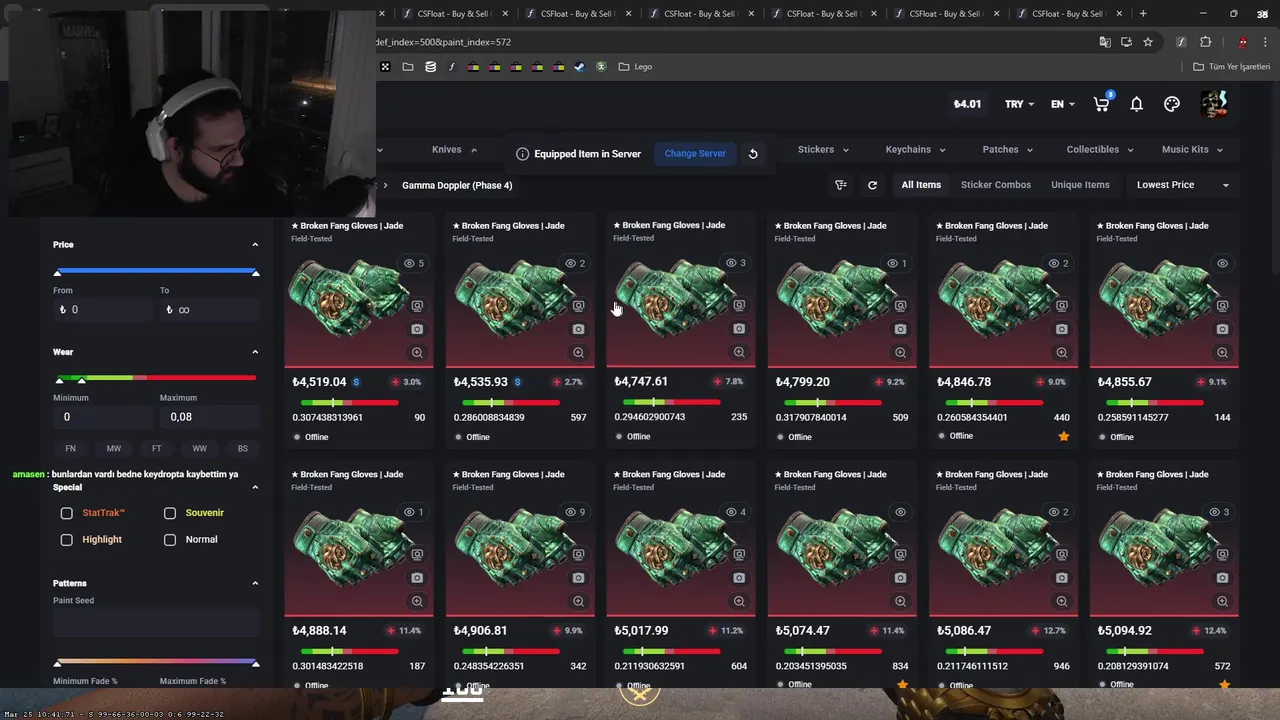Collapse the Patterns filter section

tap(255, 583)
